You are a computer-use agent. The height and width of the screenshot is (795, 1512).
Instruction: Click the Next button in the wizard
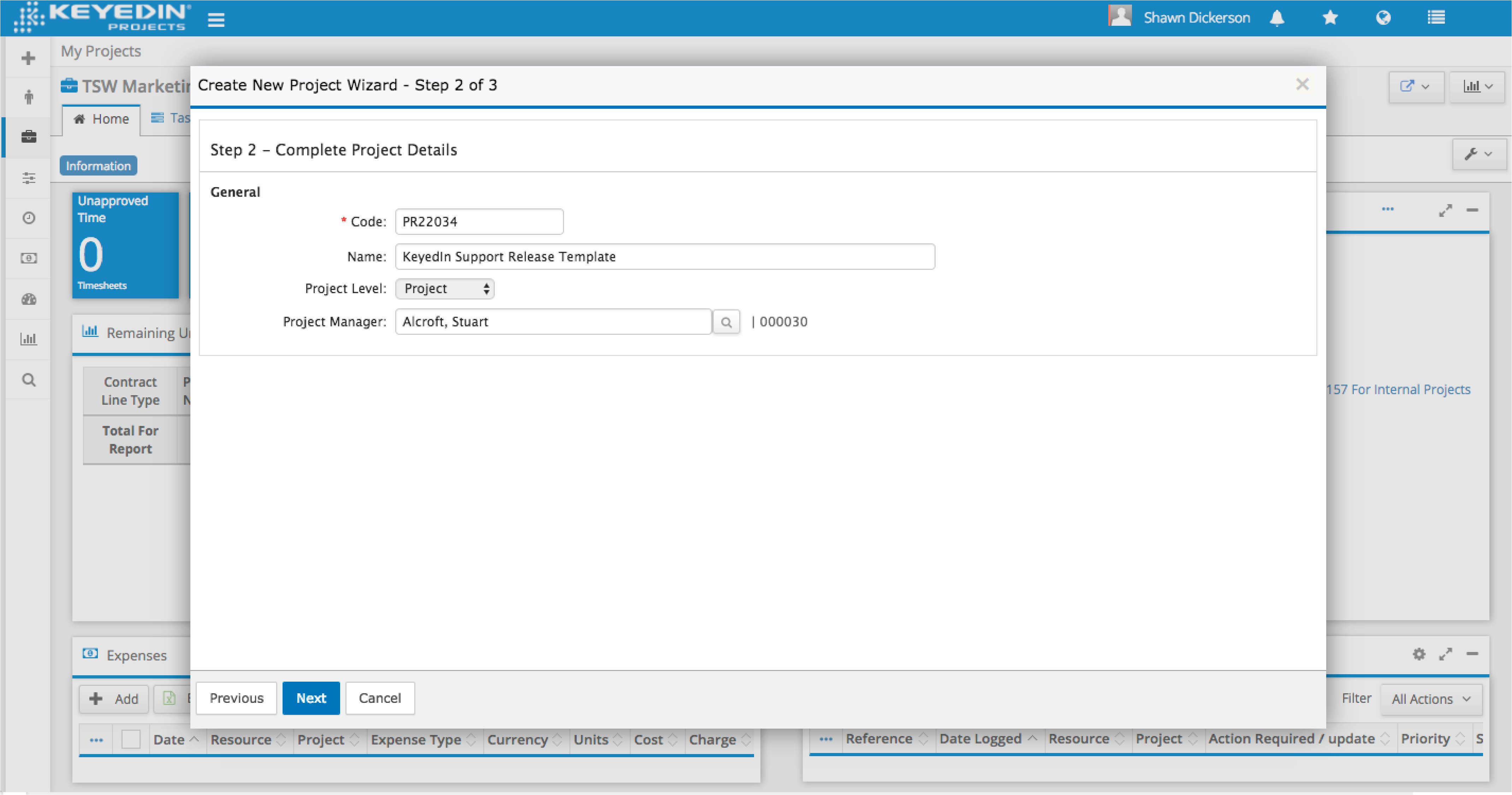point(311,698)
